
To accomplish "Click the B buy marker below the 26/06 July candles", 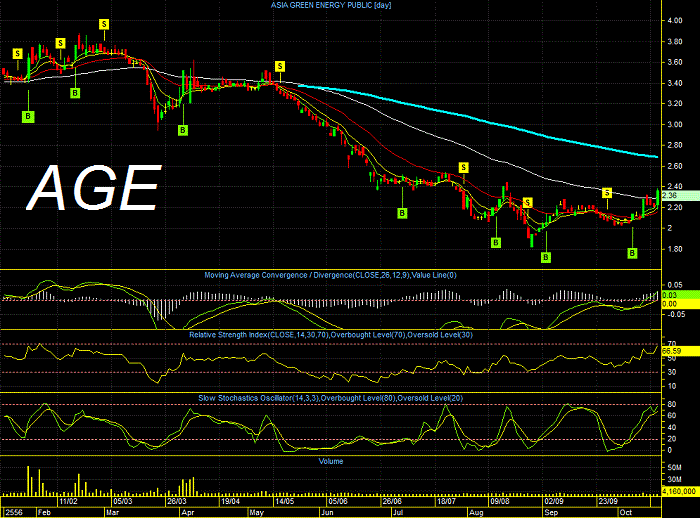I will click(402, 213).
